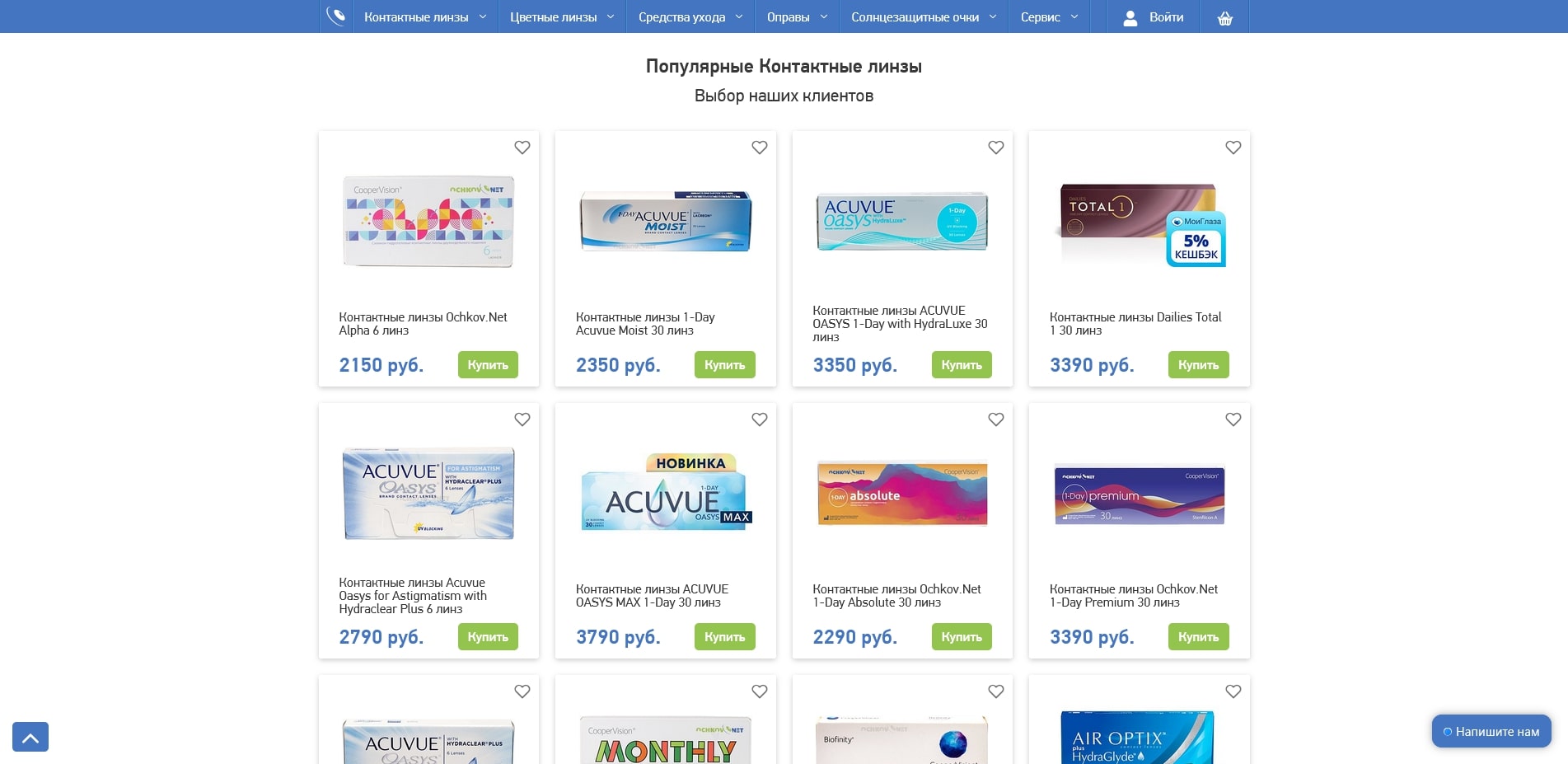Open the Acuvue Oasys for Astigmatism product image
1568x764 pixels.
(x=428, y=494)
